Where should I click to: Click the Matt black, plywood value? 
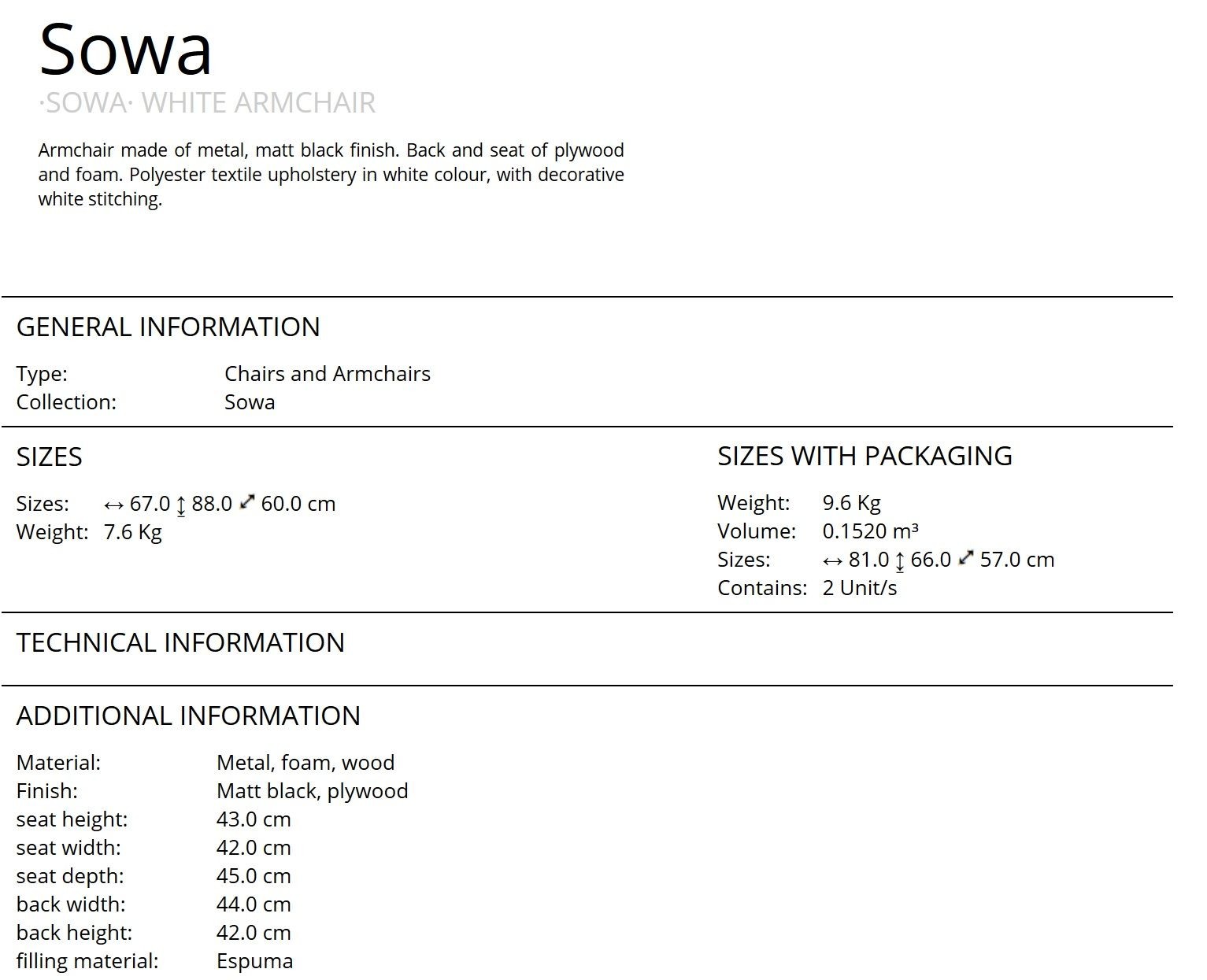click(x=313, y=791)
